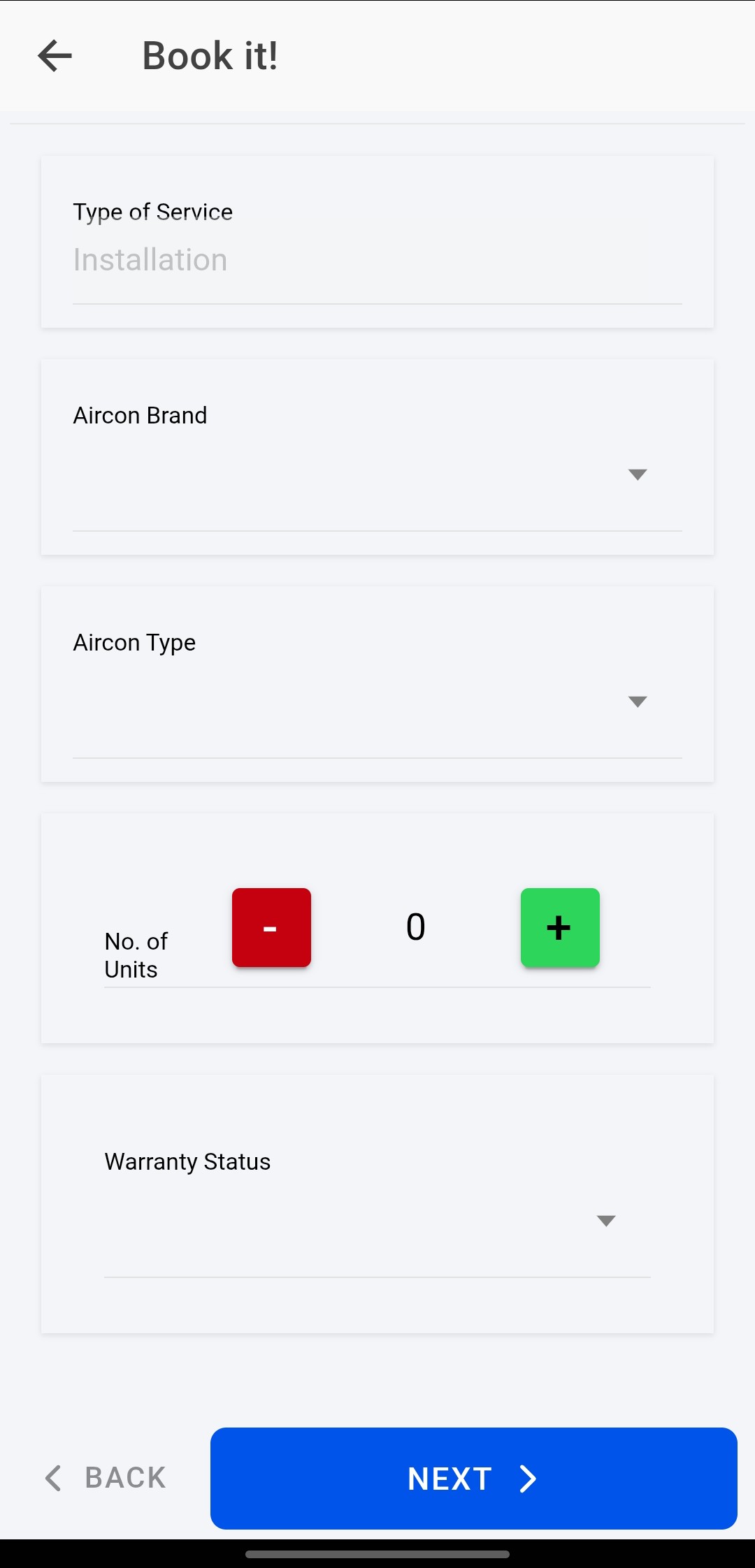Tap the No. of Units label

click(x=136, y=955)
